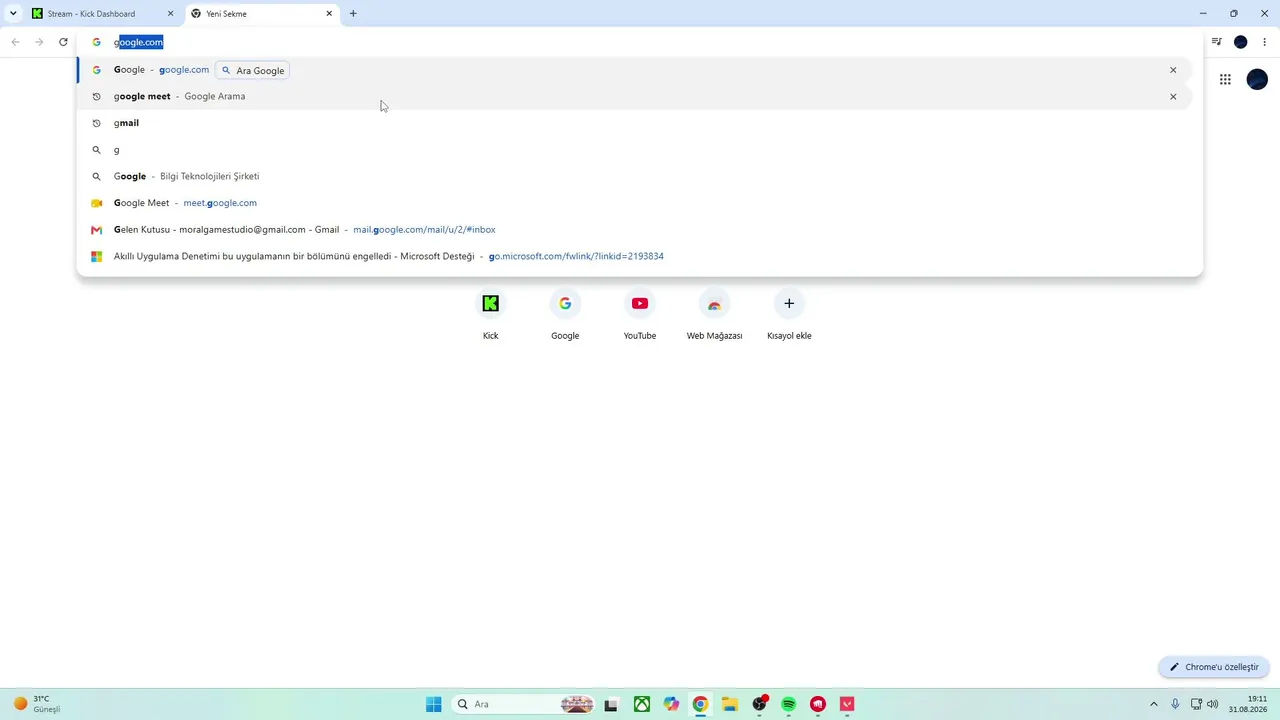This screenshot has width=1280, height=720.
Task: Open Task View on the taskbar
Action: pyautogui.click(x=611, y=704)
